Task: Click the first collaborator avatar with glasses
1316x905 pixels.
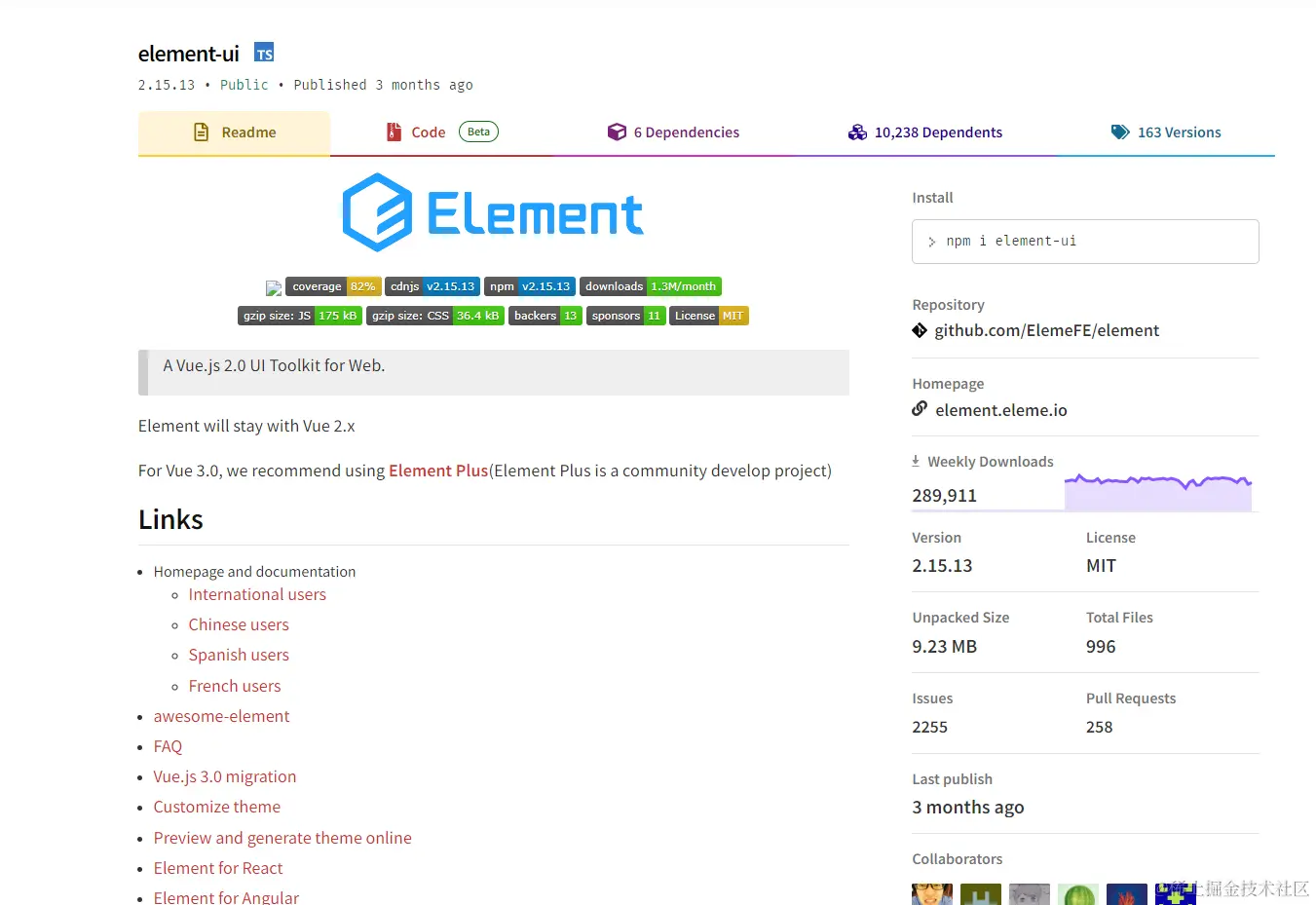Action: tap(932, 894)
